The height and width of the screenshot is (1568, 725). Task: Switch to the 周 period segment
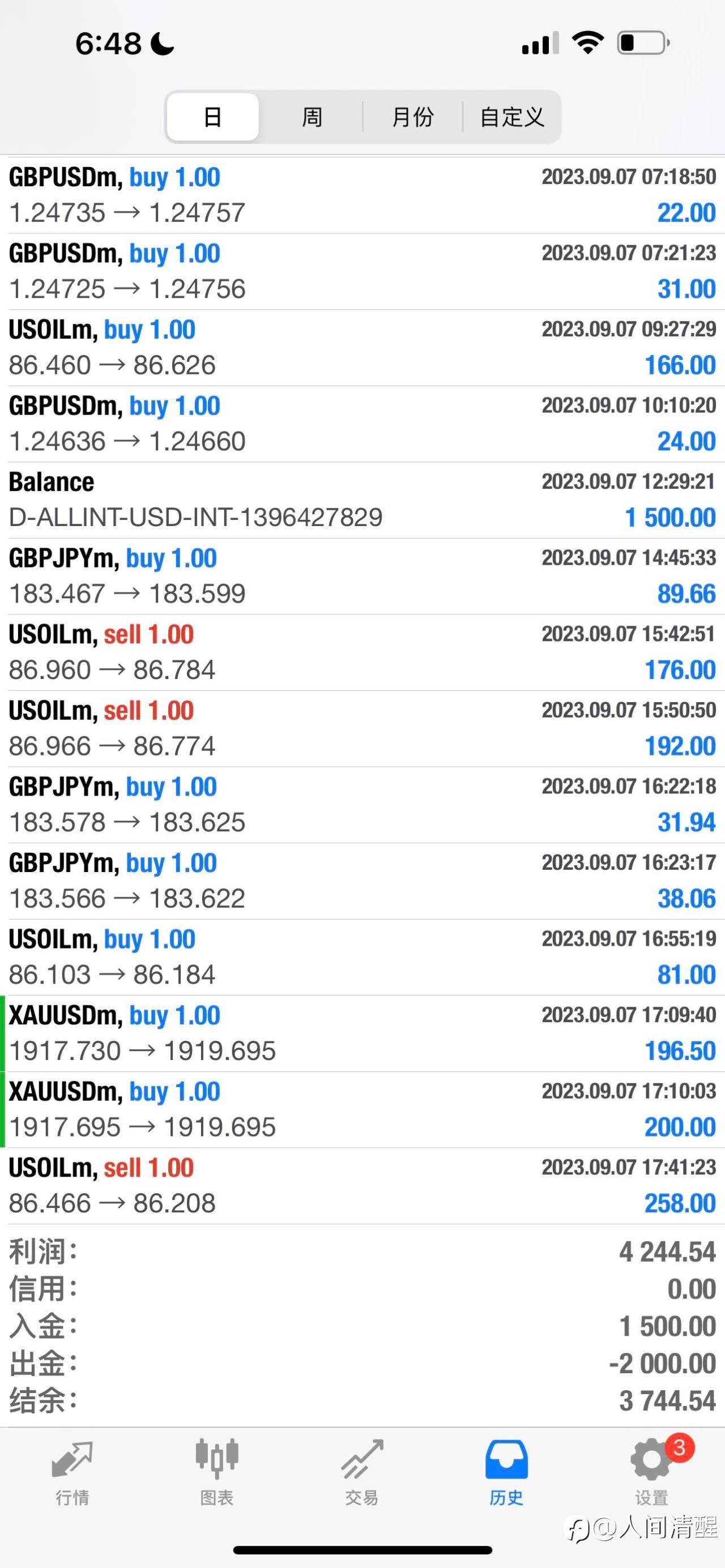(x=312, y=117)
